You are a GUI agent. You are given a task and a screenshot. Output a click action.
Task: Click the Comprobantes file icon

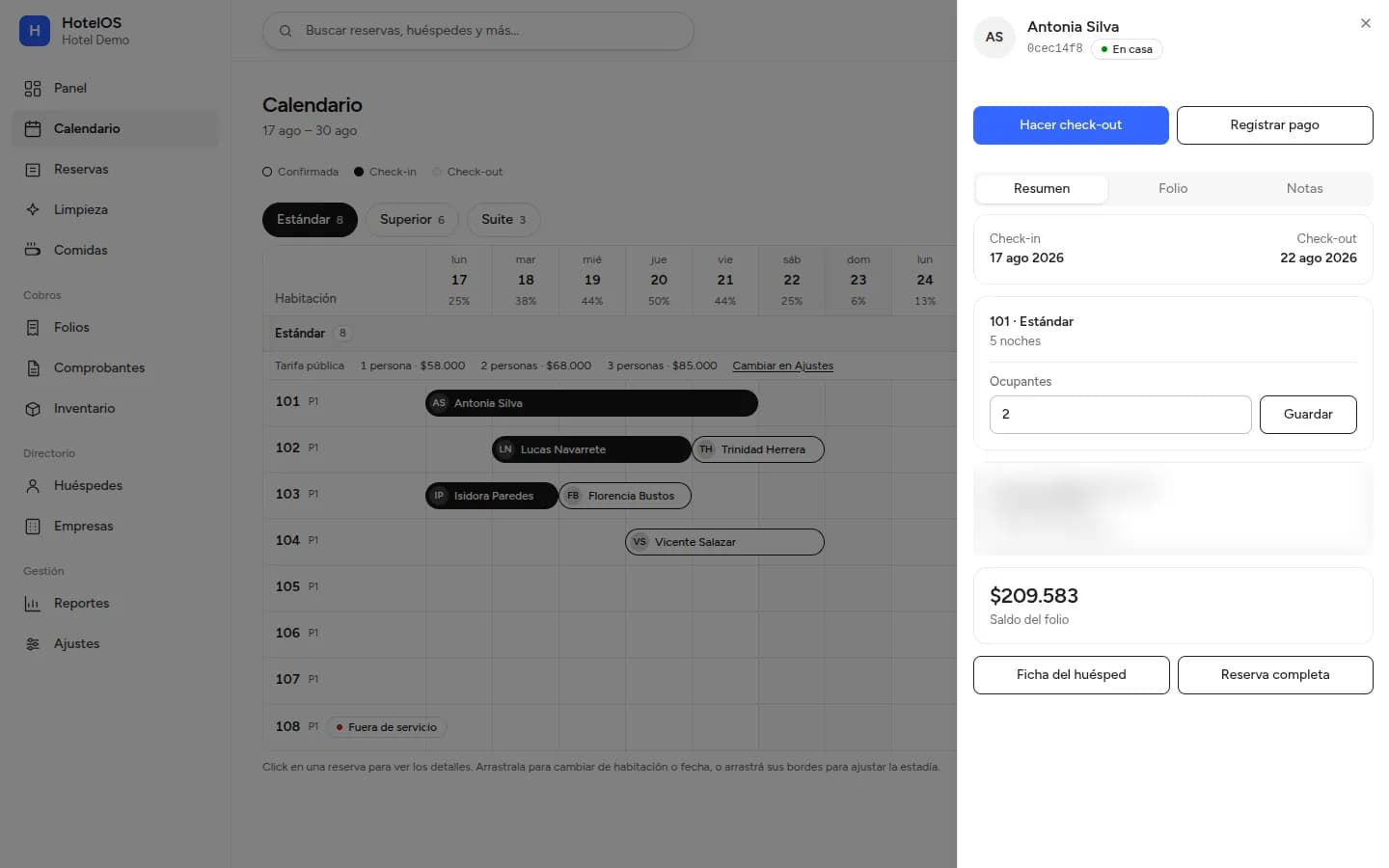click(x=33, y=368)
